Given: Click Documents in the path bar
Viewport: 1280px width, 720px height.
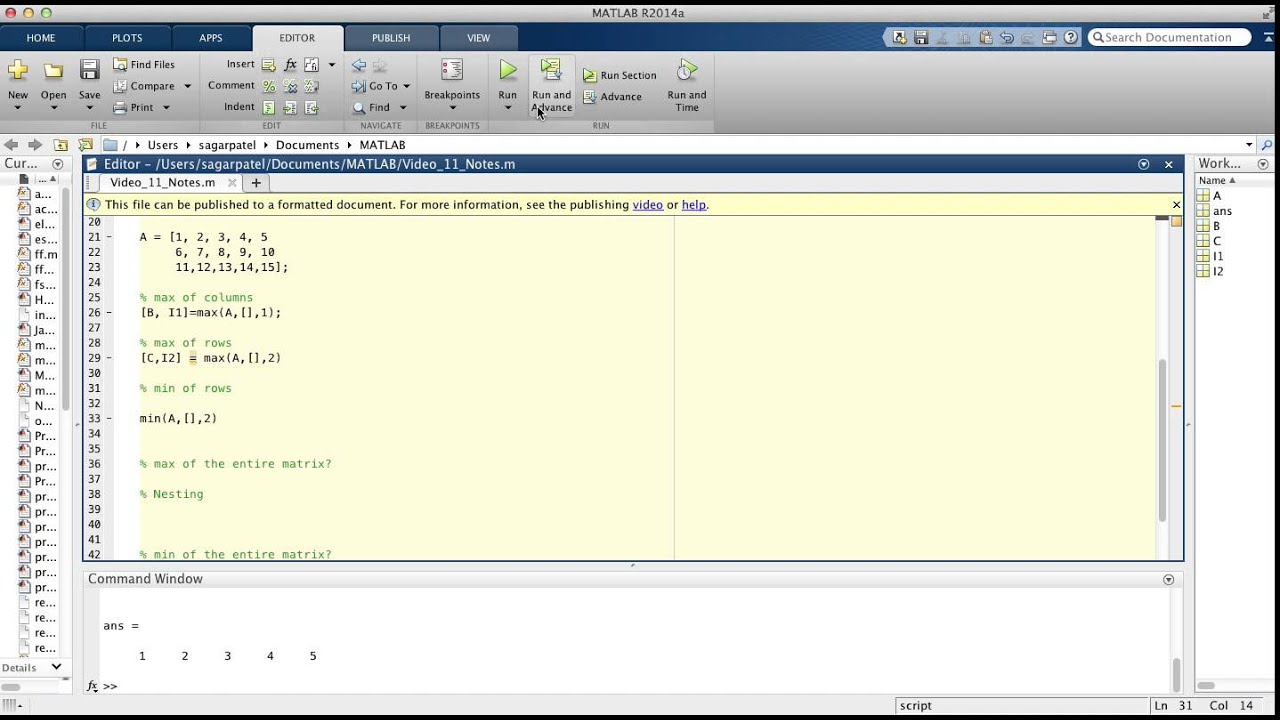Looking at the screenshot, I should pyautogui.click(x=308, y=145).
